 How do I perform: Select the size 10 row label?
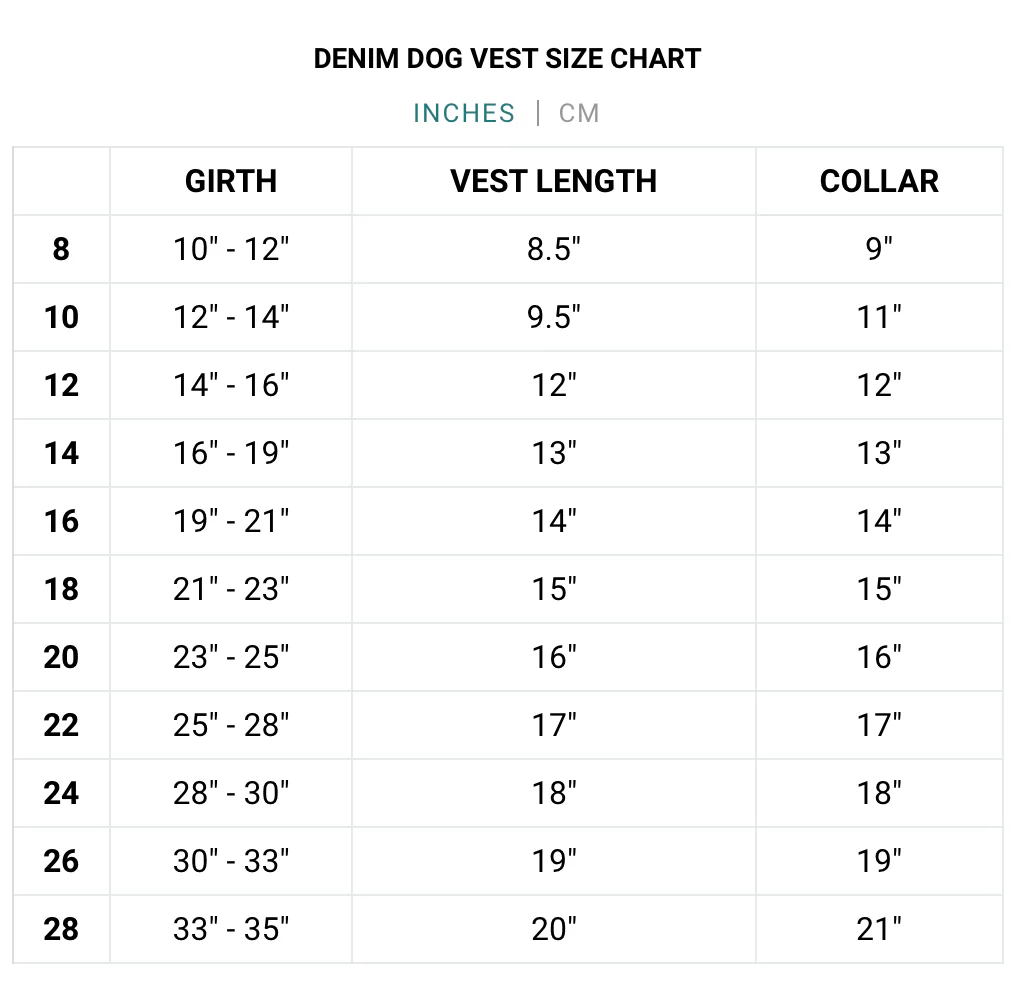(61, 317)
